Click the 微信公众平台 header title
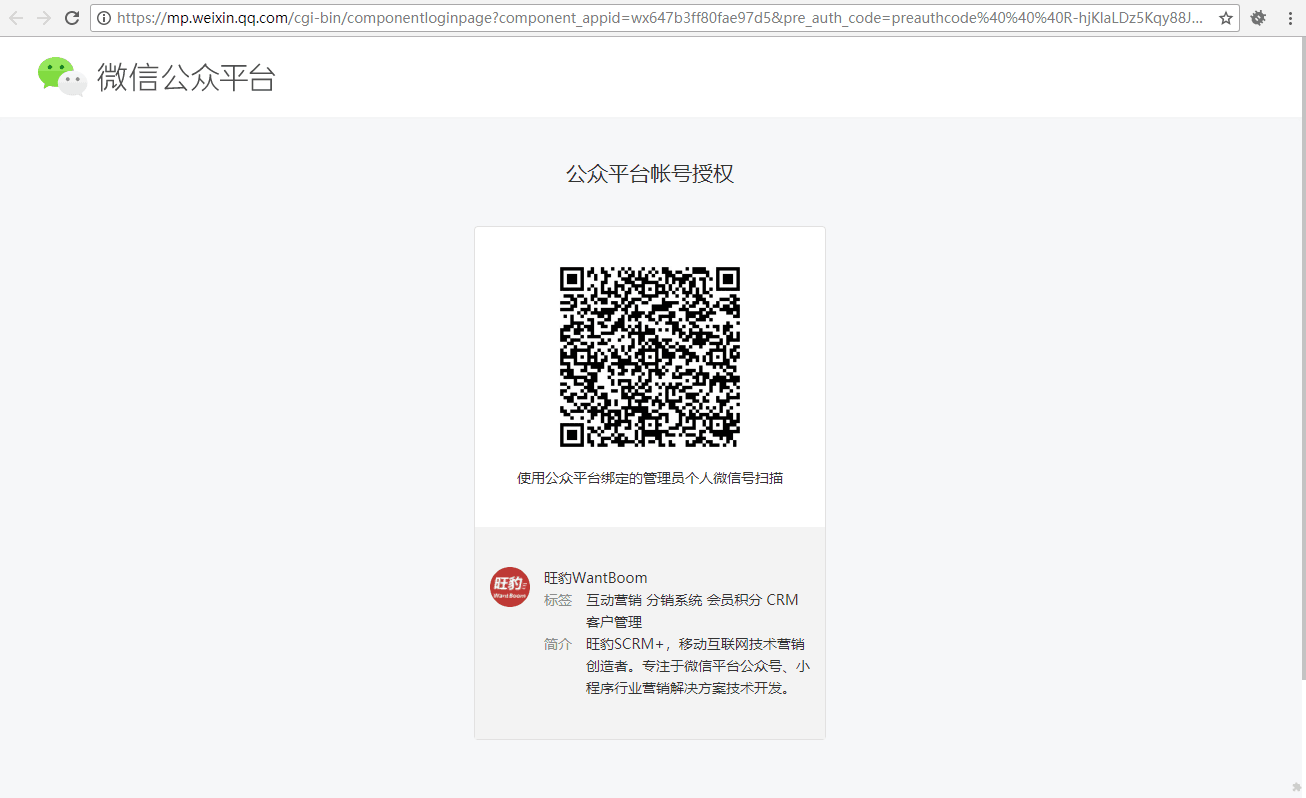This screenshot has height=798, width=1306. (186, 77)
